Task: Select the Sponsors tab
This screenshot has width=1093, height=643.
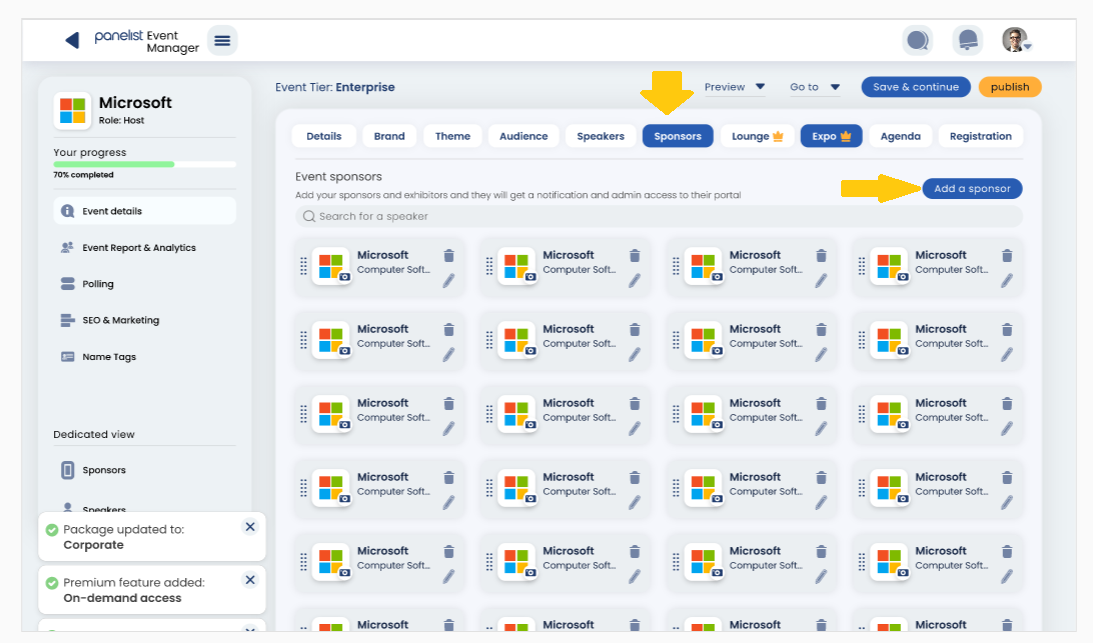Action: [678, 136]
